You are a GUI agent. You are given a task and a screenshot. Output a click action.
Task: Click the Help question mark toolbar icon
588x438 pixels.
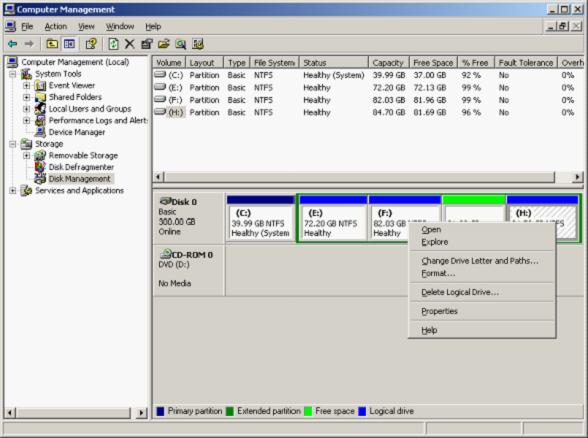[x=91, y=44]
